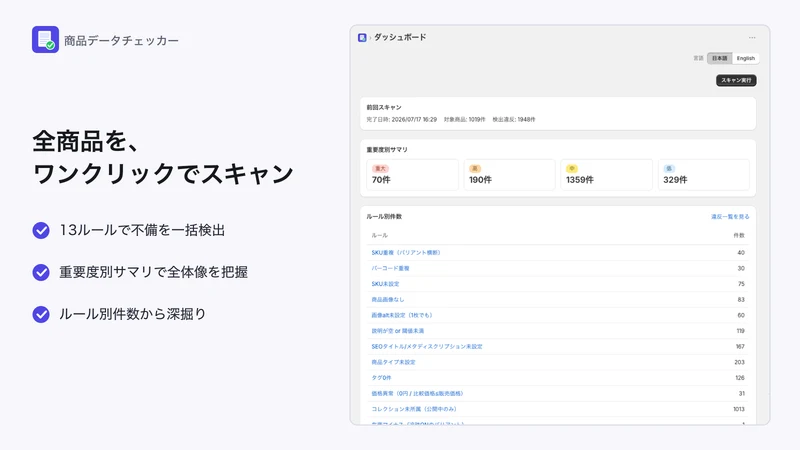
Task: Click count 40 in SKU重複 row
Action: pyautogui.click(x=741, y=253)
